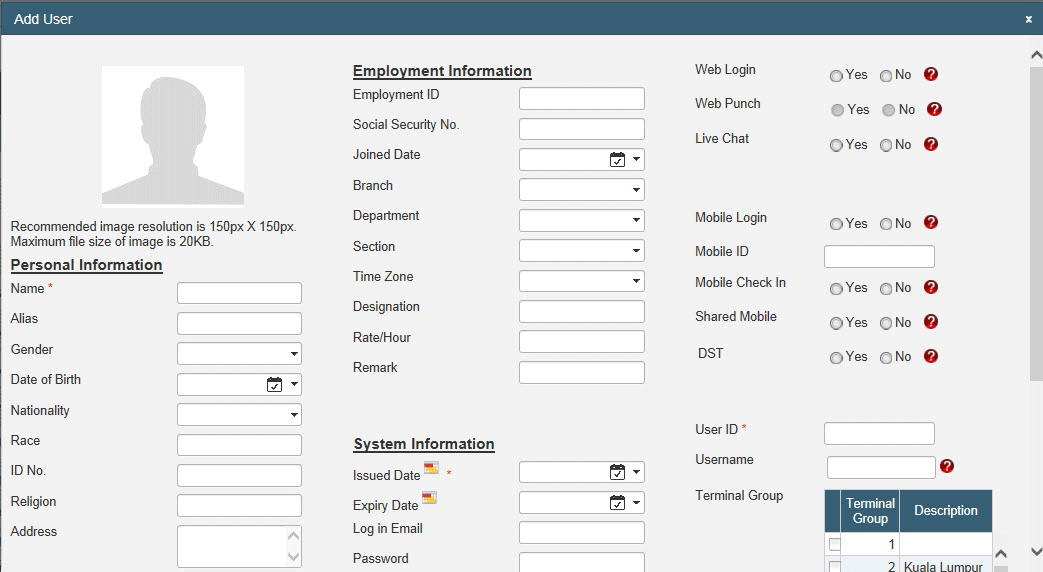Click the help icon beside DST

[931, 356]
